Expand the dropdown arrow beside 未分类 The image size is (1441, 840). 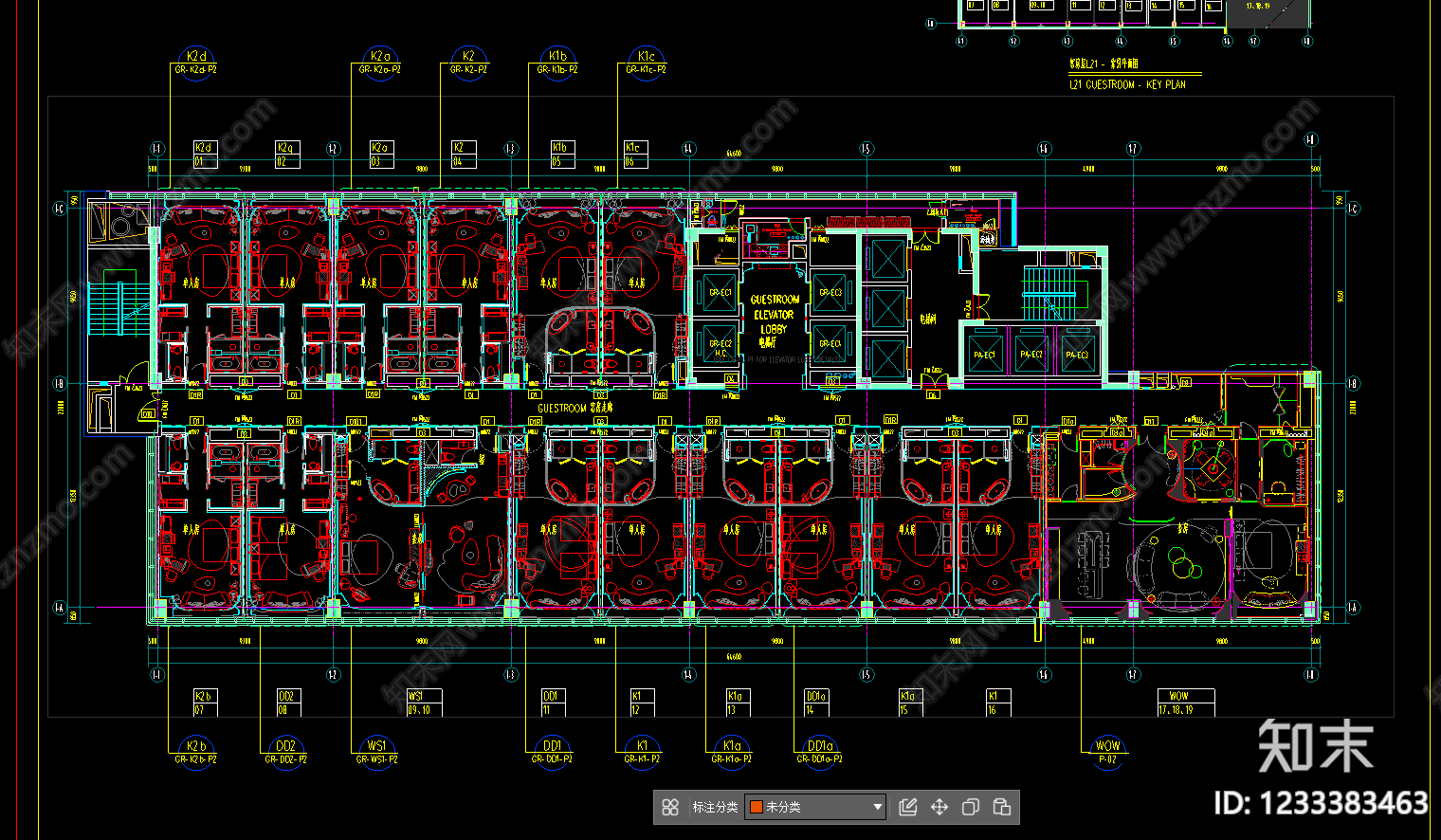(x=877, y=807)
